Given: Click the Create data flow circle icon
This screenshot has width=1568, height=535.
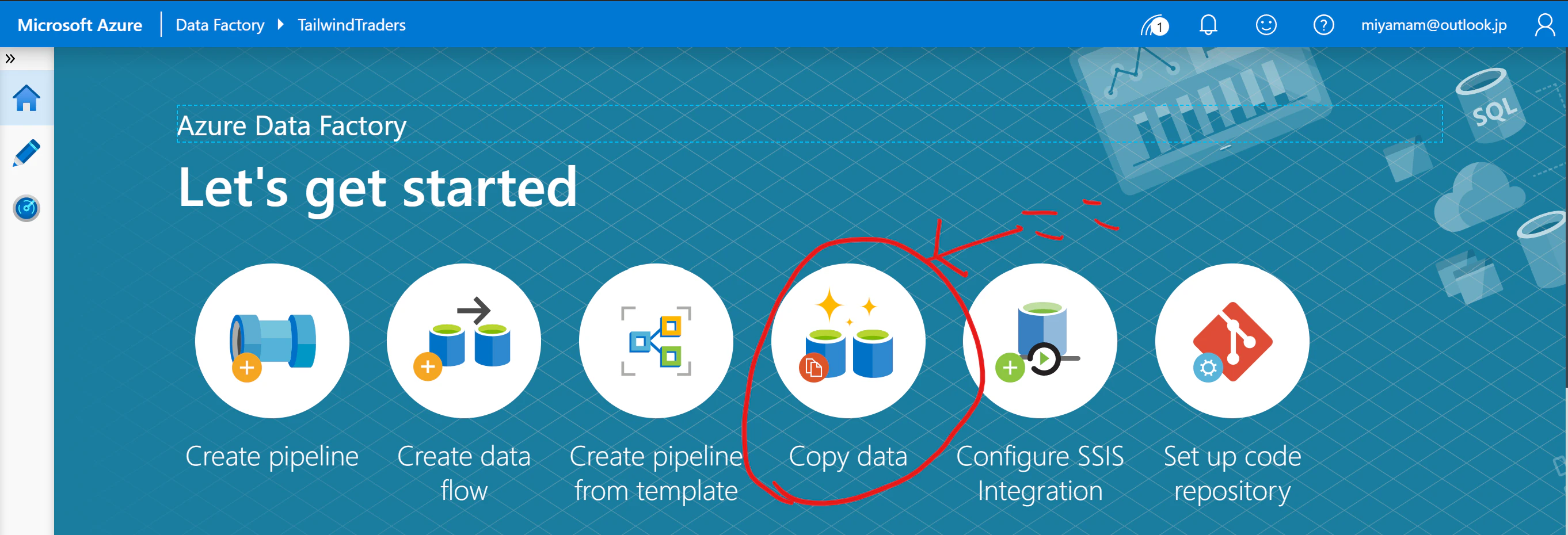Looking at the screenshot, I should (x=464, y=341).
